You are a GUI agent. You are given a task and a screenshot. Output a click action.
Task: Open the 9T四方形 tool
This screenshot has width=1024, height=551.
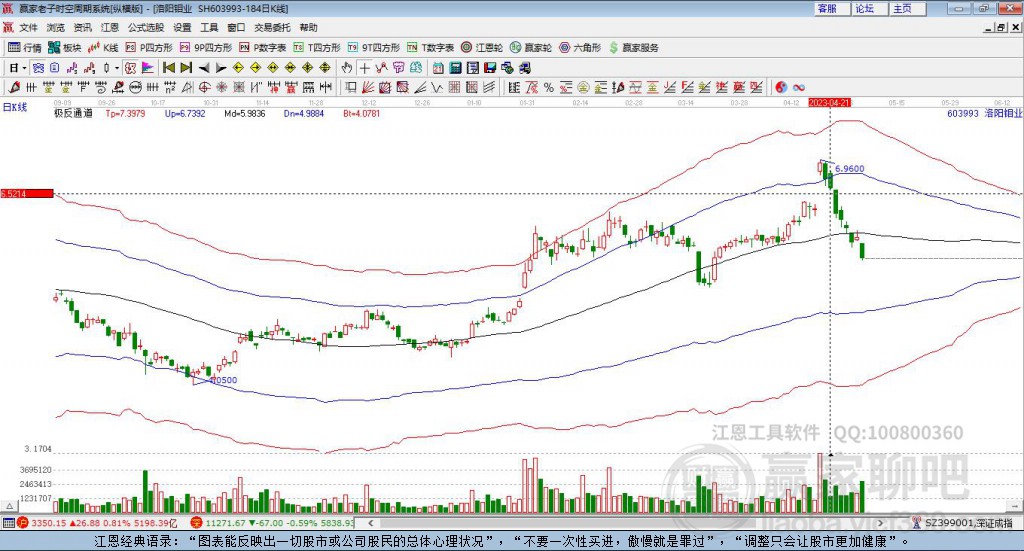(374, 48)
